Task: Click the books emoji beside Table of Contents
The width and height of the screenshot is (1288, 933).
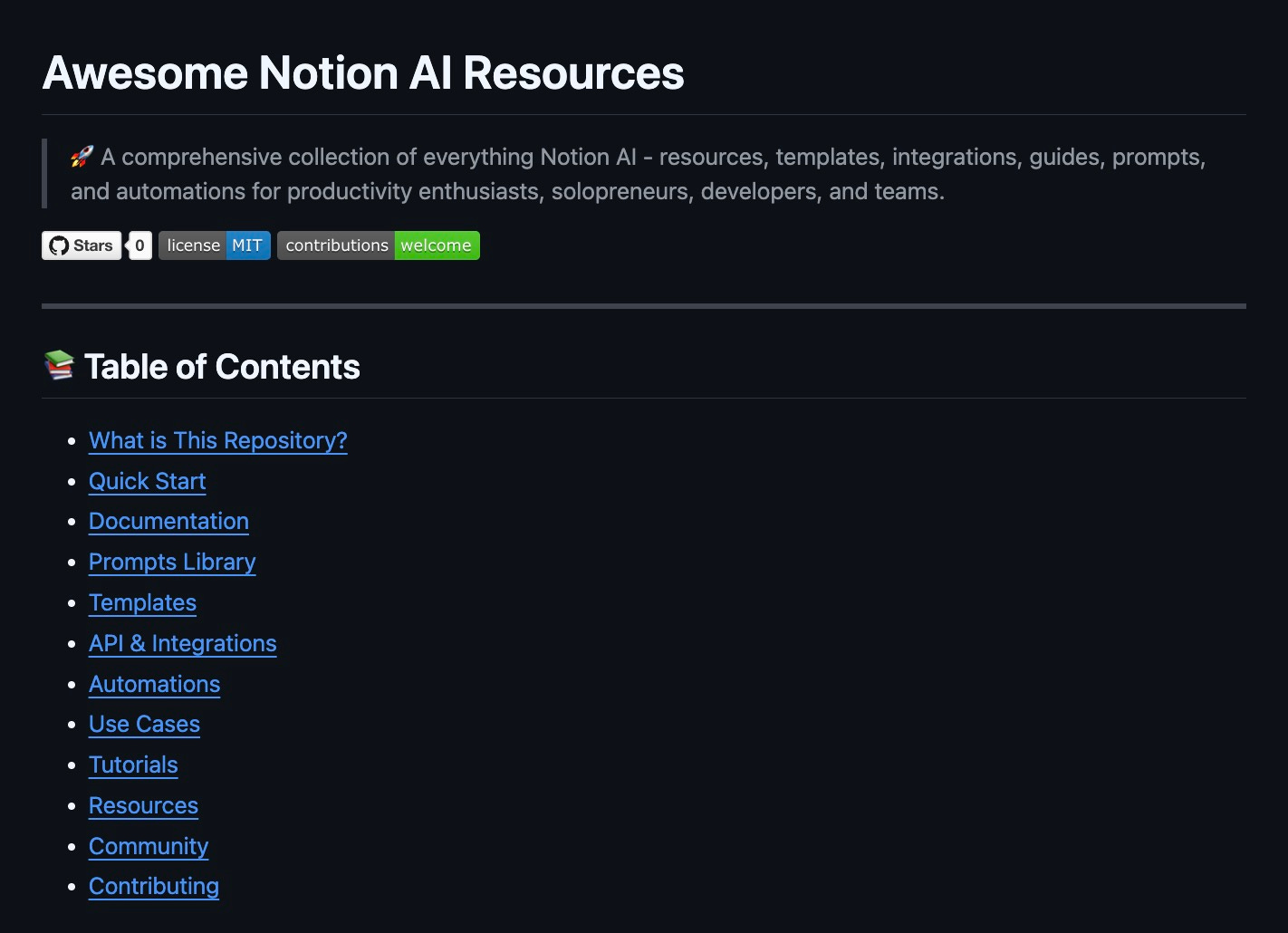Action: [x=59, y=366]
